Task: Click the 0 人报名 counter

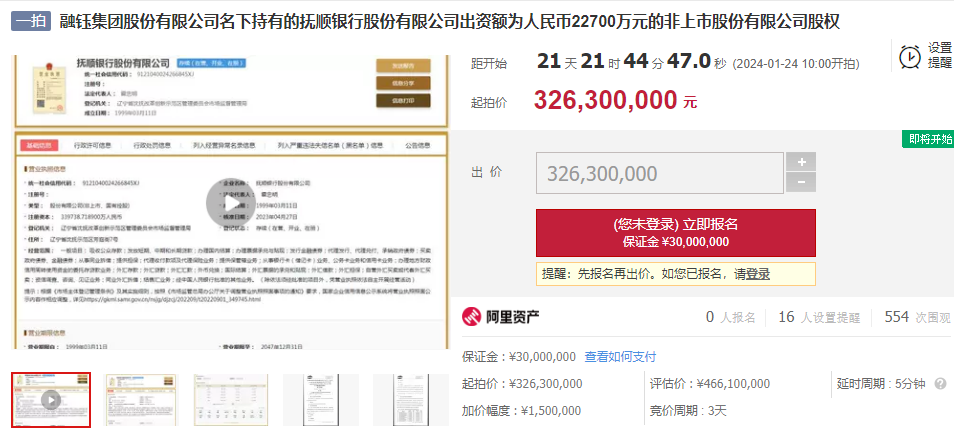Action: [730, 317]
